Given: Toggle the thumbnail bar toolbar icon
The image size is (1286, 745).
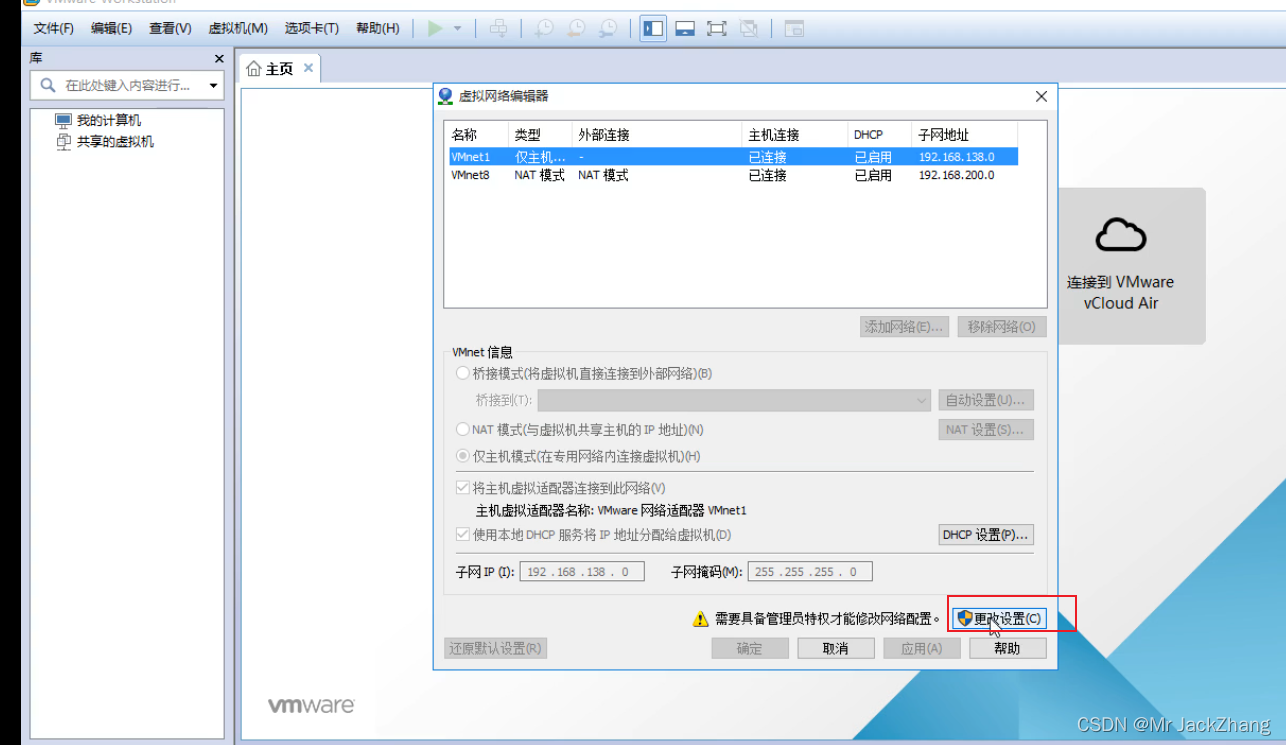Looking at the screenshot, I should [685, 28].
